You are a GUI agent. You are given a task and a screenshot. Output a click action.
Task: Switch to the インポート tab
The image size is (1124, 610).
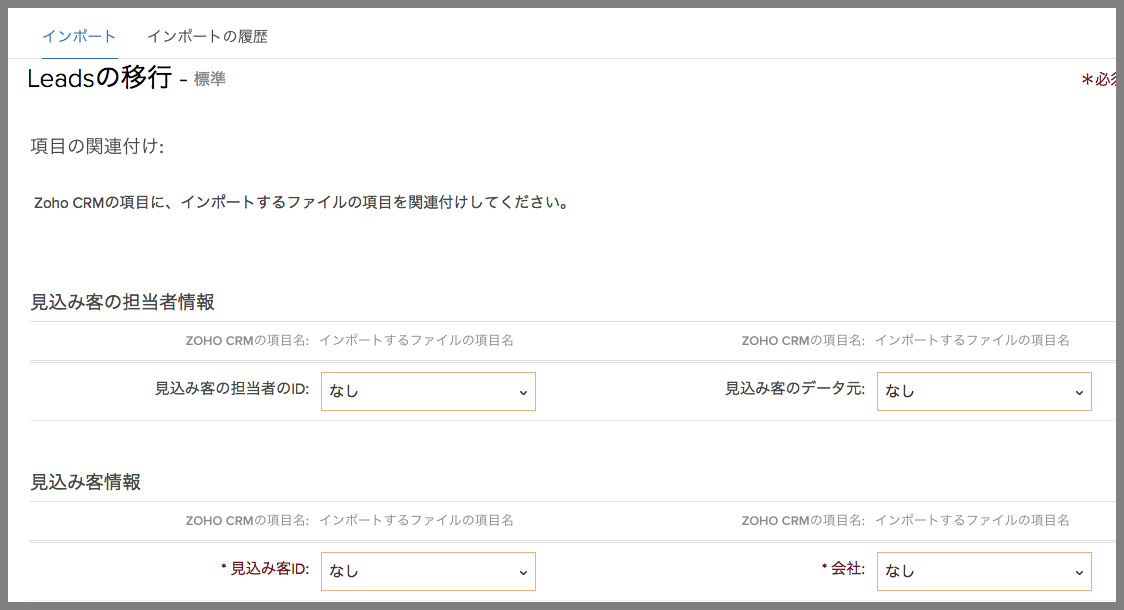point(79,37)
